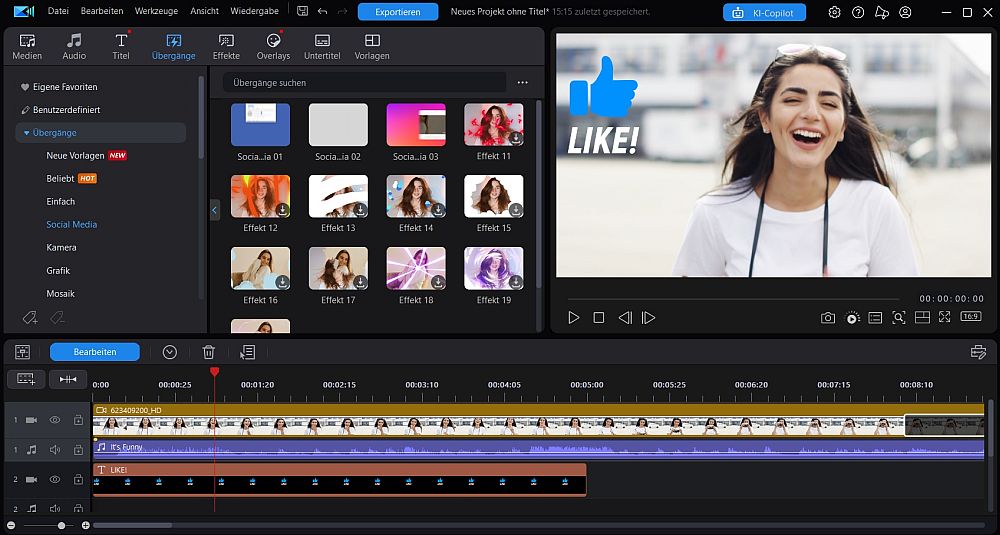Open the Medien room
The image size is (1000, 535).
pyautogui.click(x=27, y=47)
